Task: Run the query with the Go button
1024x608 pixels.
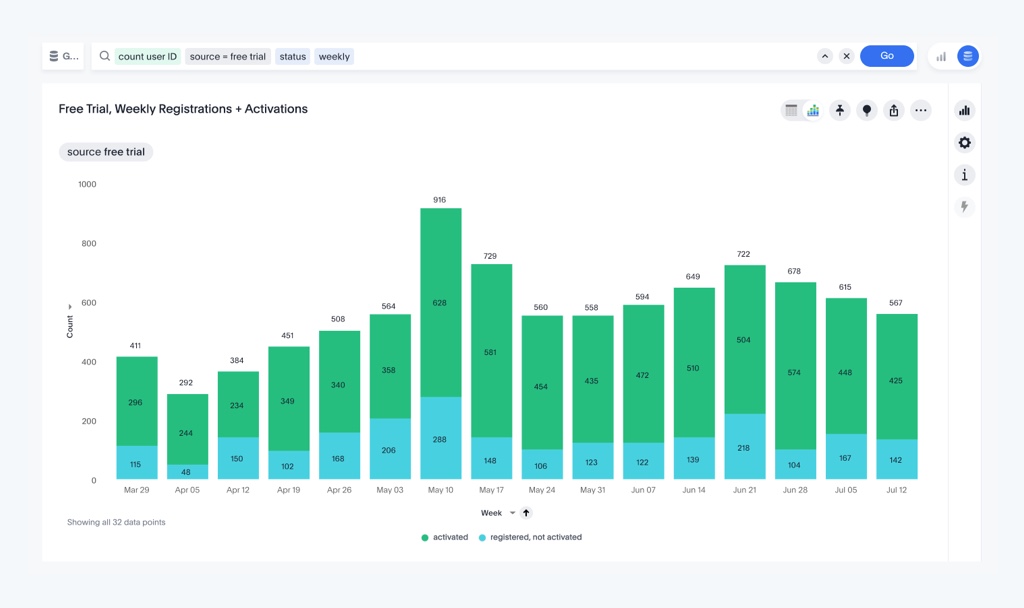Action: (886, 56)
